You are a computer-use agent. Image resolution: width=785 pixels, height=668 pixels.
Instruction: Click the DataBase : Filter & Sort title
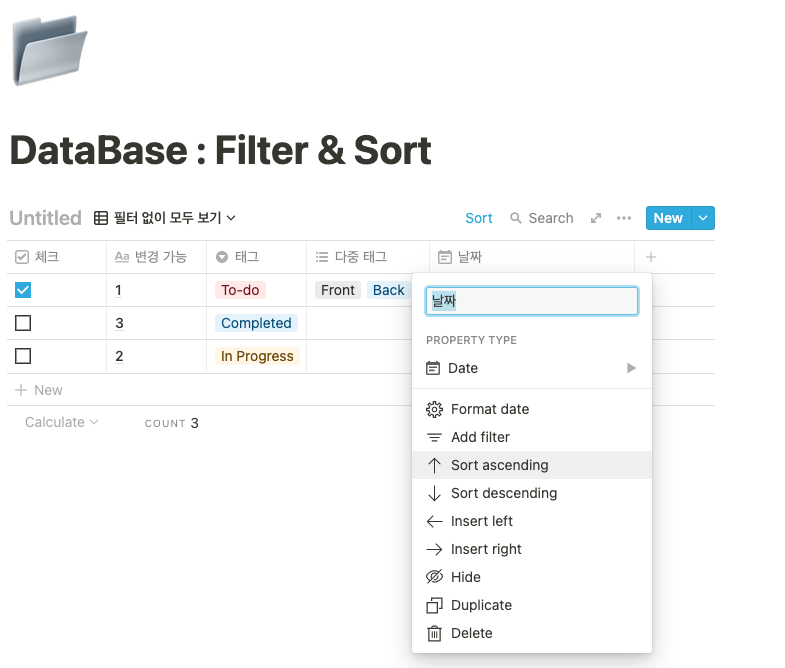(221, 150)
